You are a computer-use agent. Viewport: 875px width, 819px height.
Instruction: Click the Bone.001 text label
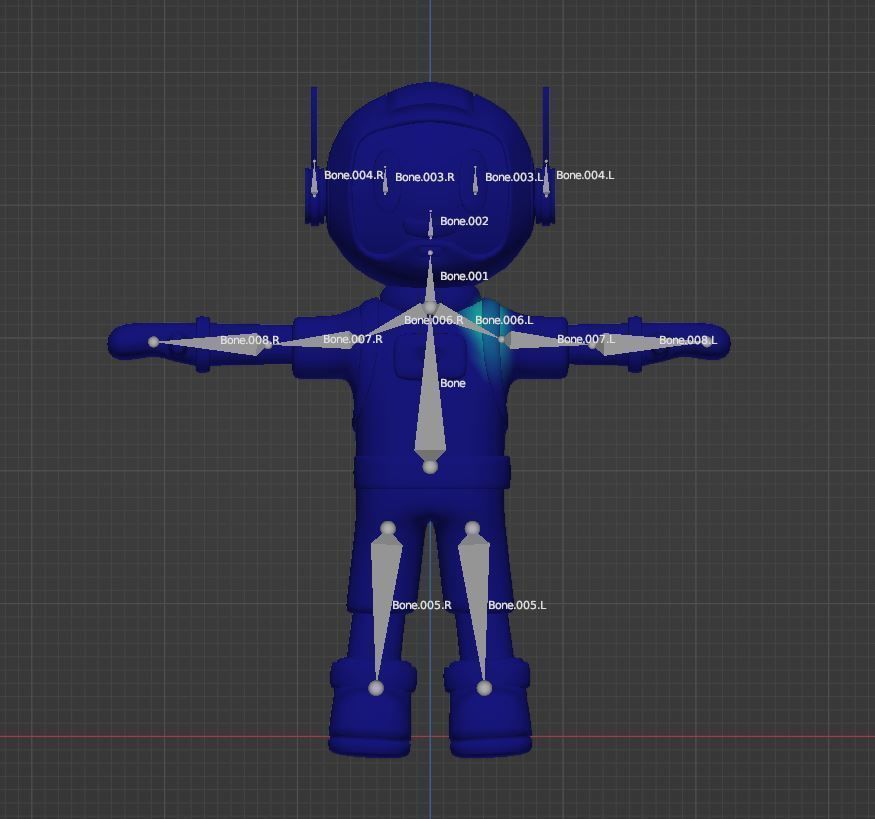(x=464, y=276)
